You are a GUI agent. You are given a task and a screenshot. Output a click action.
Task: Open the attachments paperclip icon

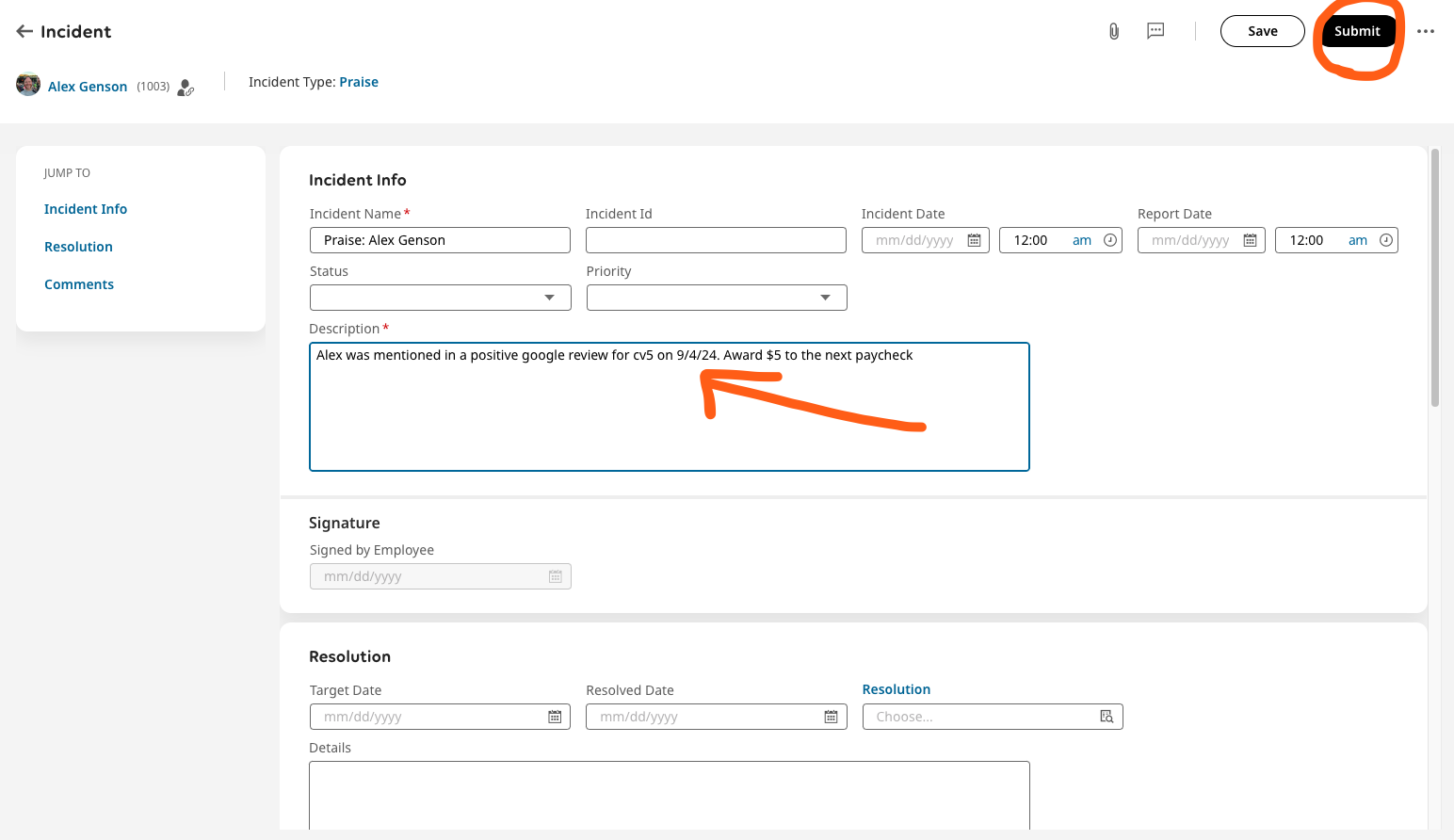click(x=1114, y=31)
